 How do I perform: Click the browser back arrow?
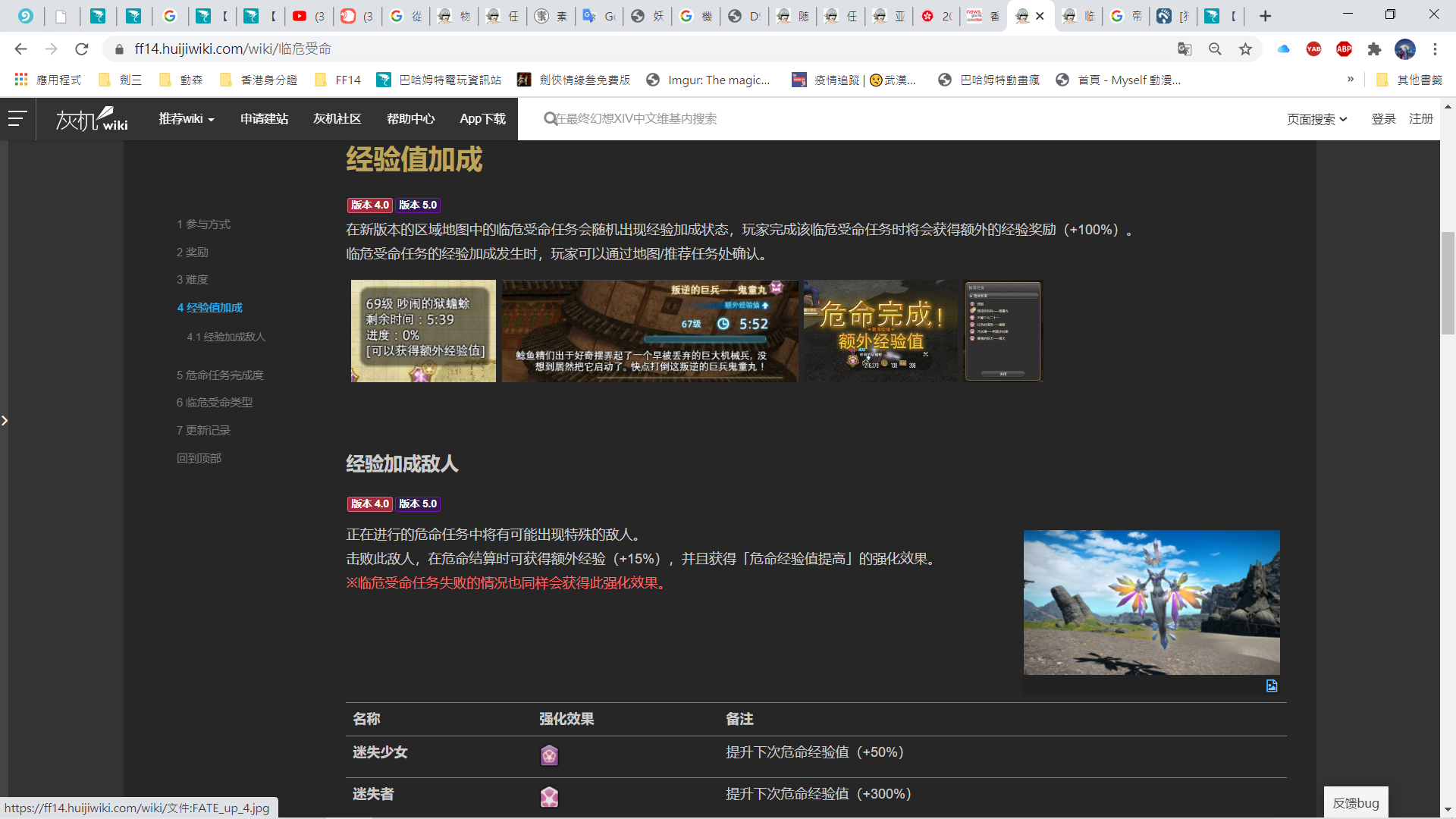[x=20, y=49]
